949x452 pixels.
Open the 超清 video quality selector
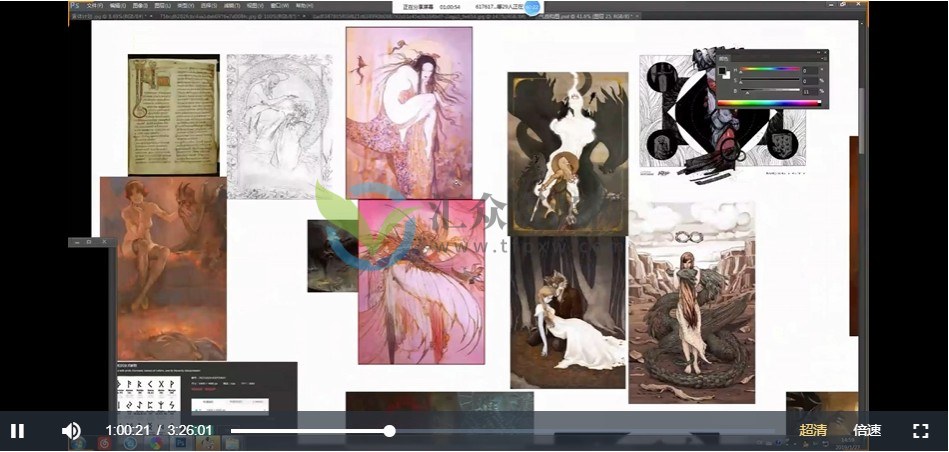tap(813, 431)
